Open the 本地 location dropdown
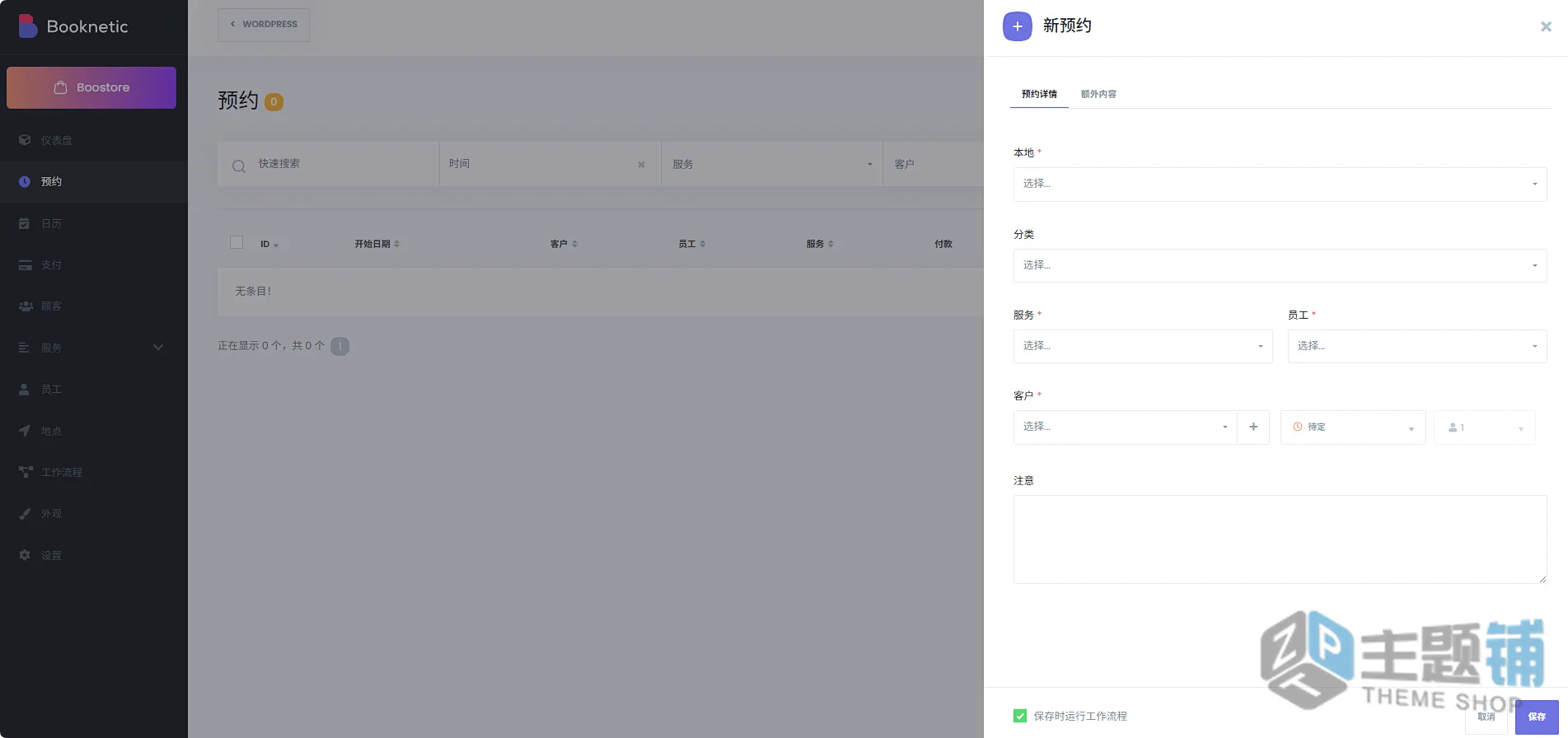 tap(1280, 184)
